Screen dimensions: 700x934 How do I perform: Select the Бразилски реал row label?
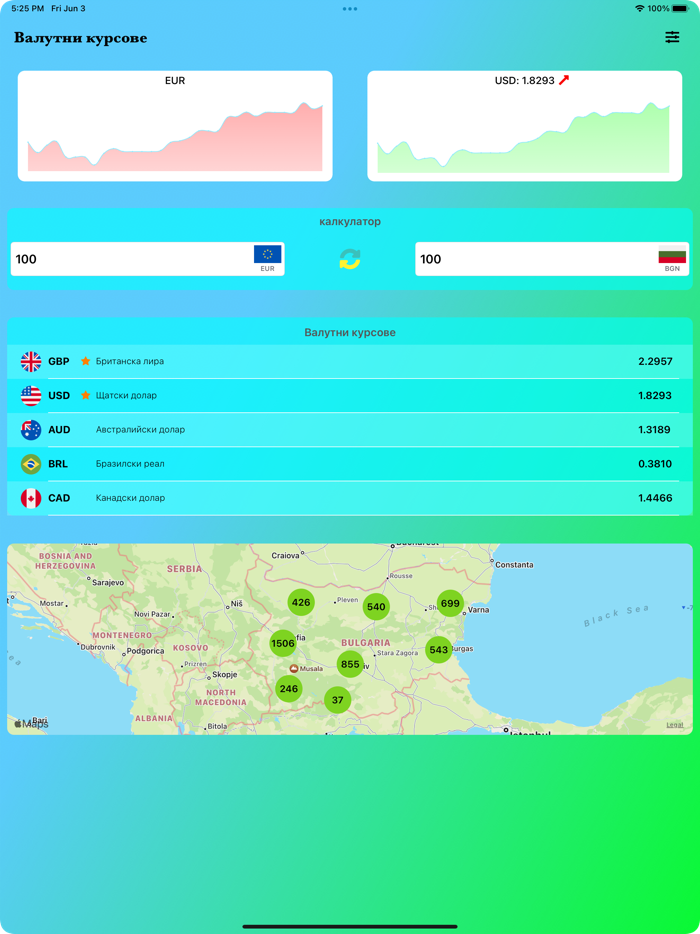click(130, 463)
